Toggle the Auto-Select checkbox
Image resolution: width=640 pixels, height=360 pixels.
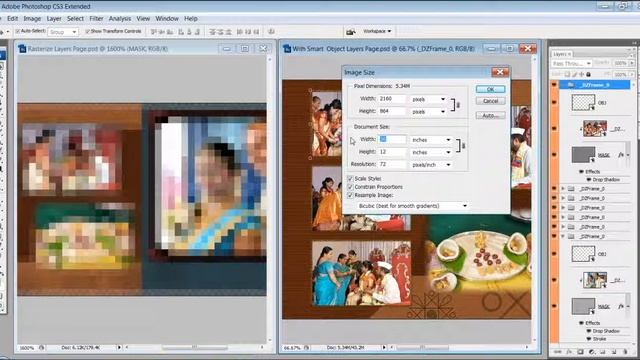(x=18, y=31)
